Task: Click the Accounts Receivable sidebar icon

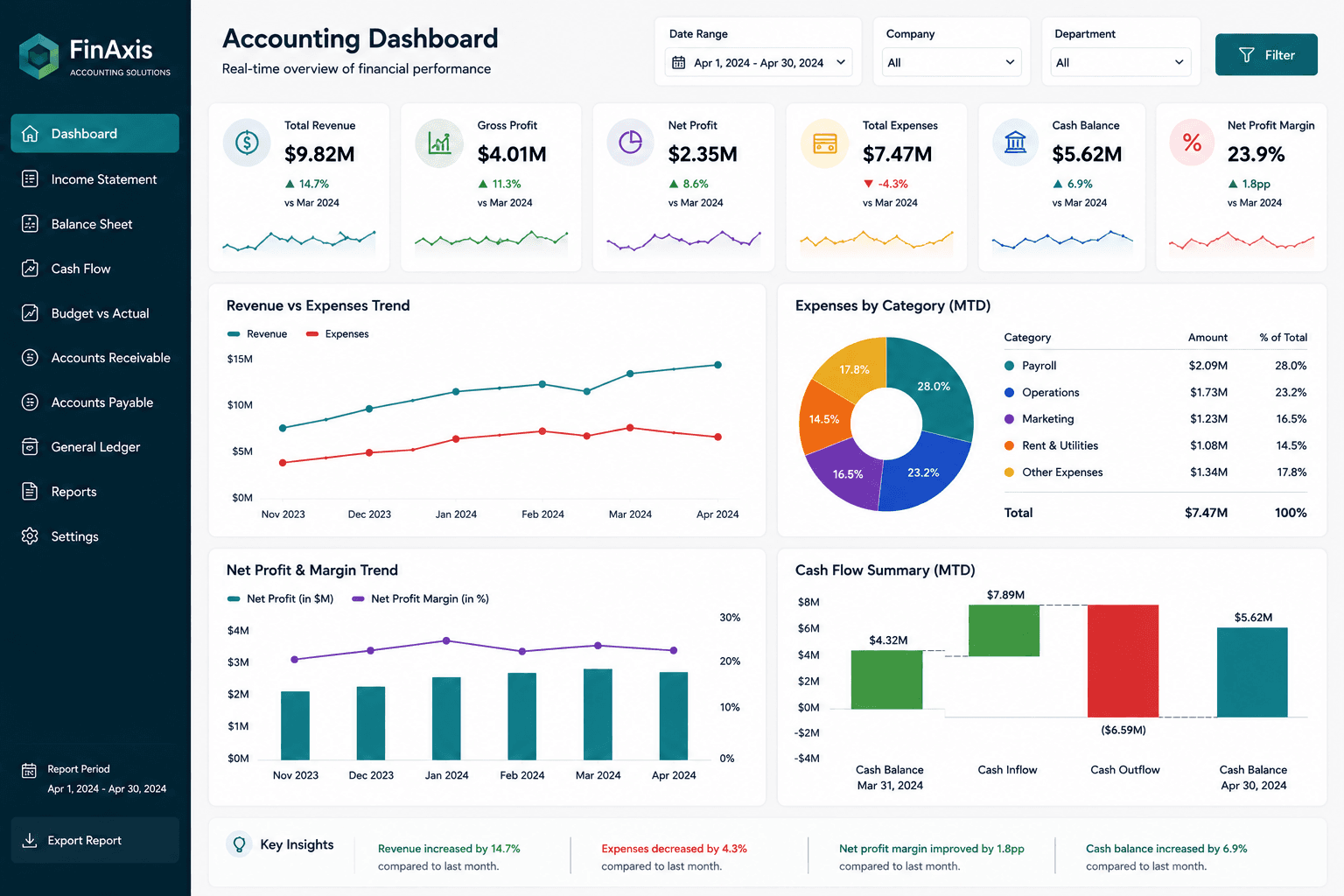Action: pos(30,358)
